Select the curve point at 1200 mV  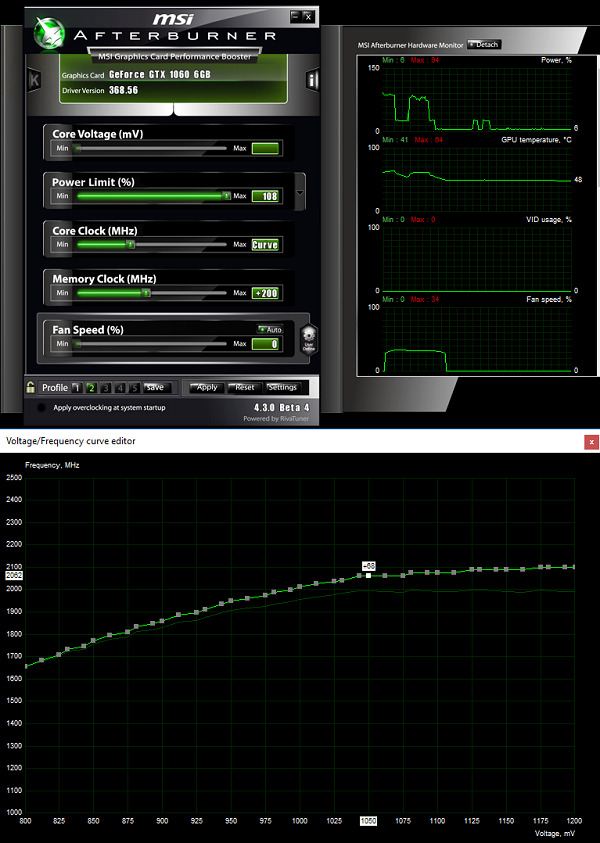click(x=574, y=567)
